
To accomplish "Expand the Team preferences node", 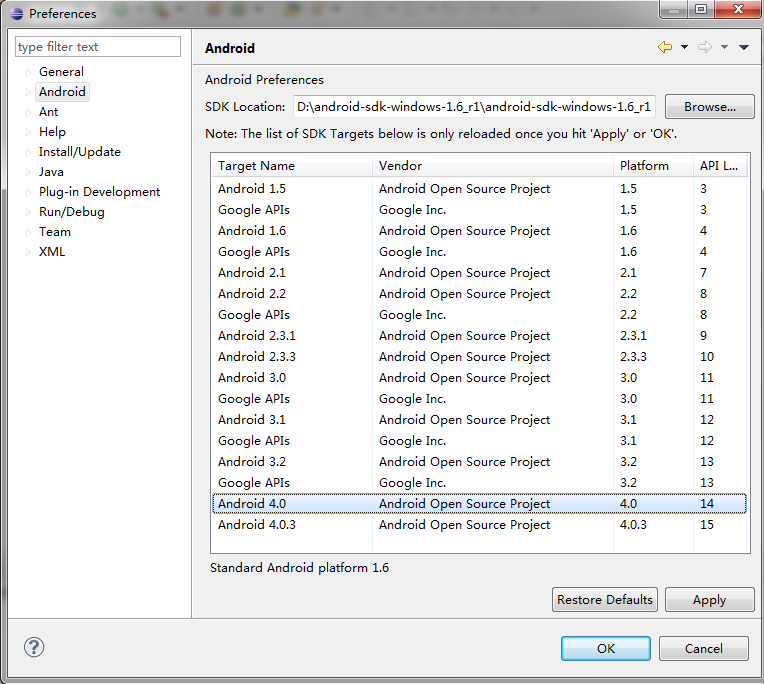I will pos(28,232).
